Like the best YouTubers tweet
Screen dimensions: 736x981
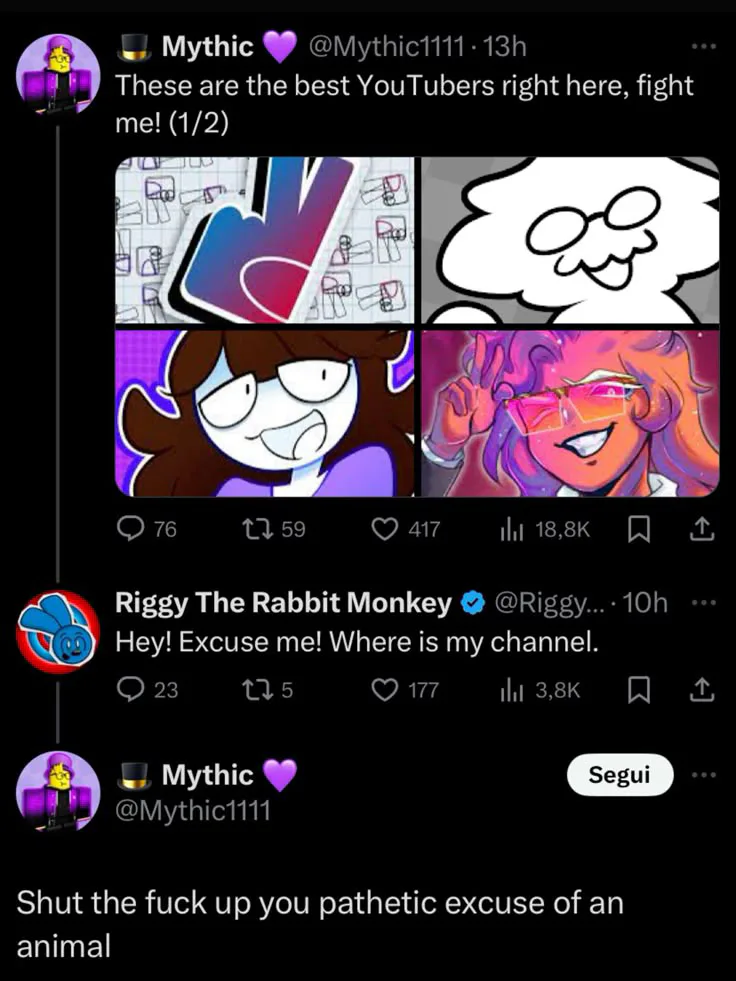387,529
